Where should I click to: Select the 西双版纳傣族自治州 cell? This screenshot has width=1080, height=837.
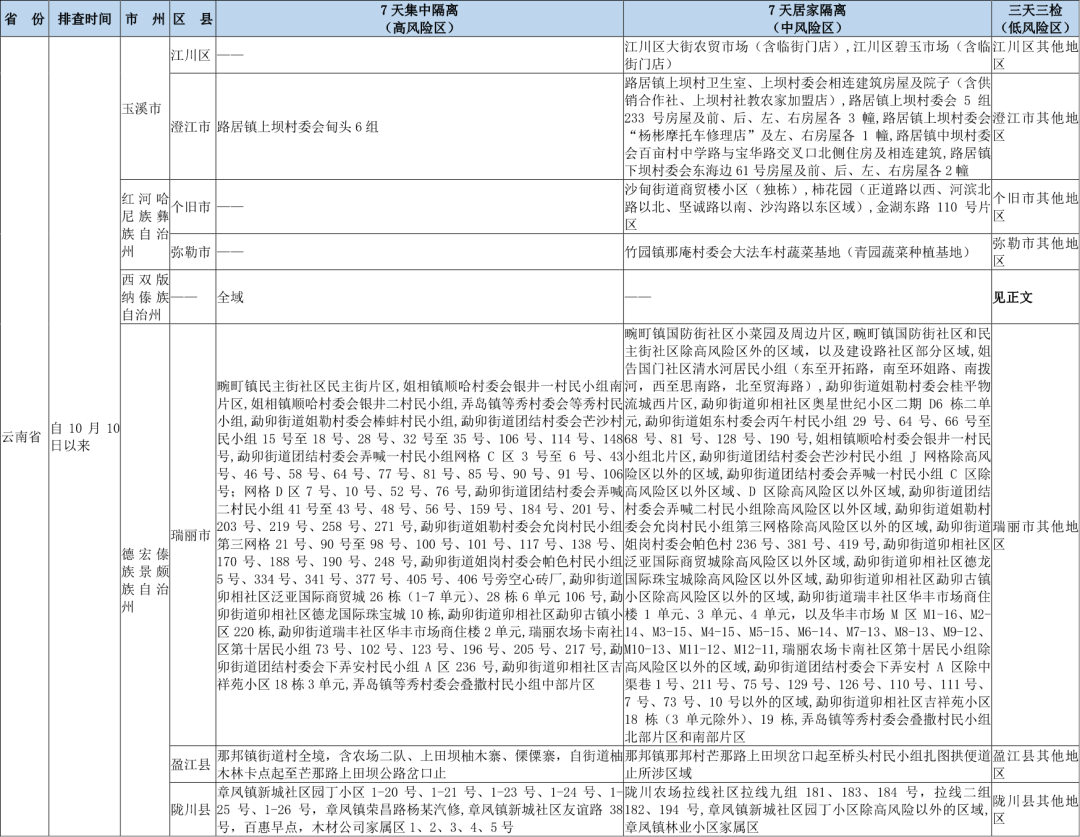coord(145,297)
